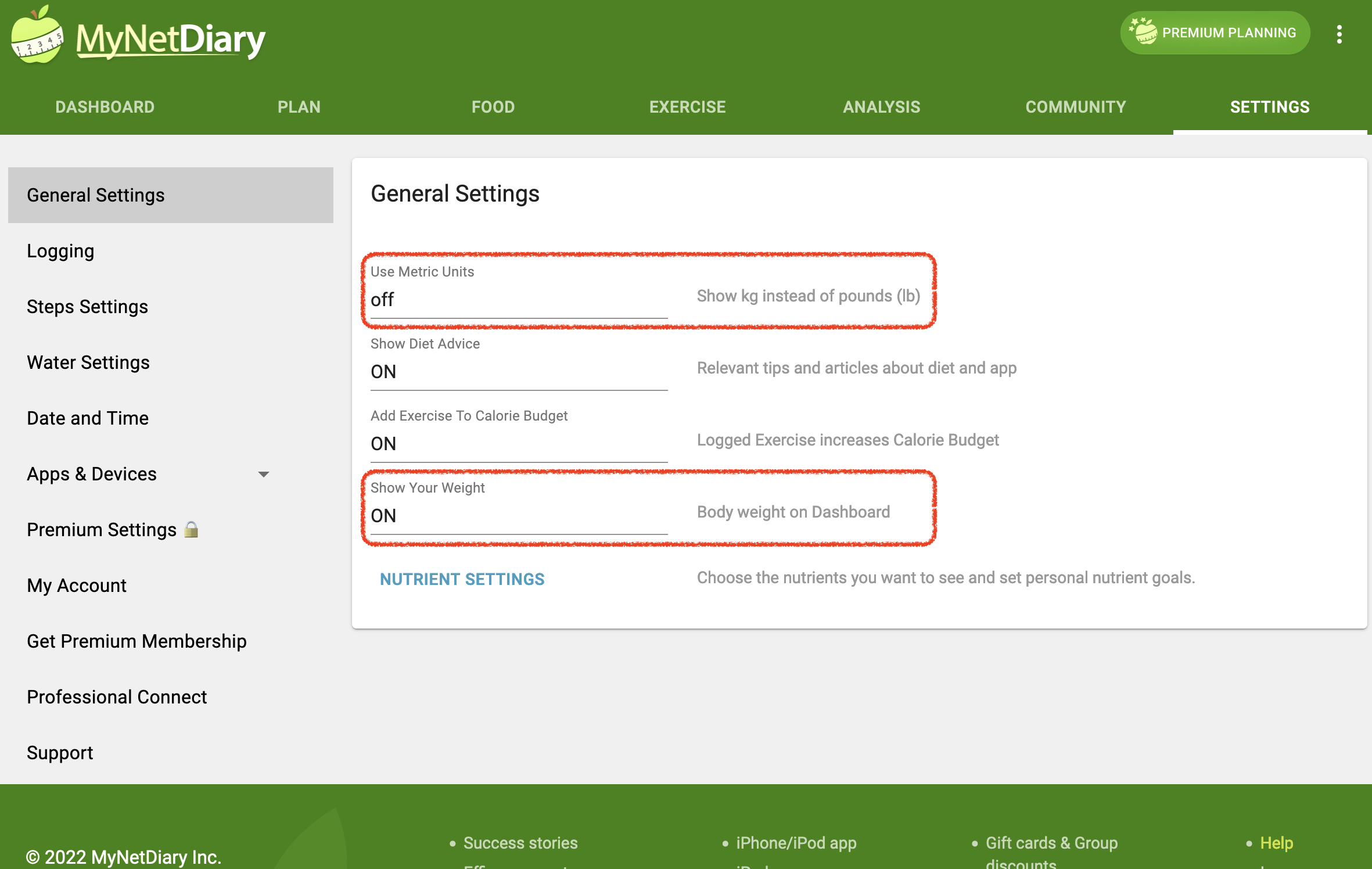Click 'Relevant tips and articles' description
Screen dimensions: 1372x869
[x=857, y=368]
